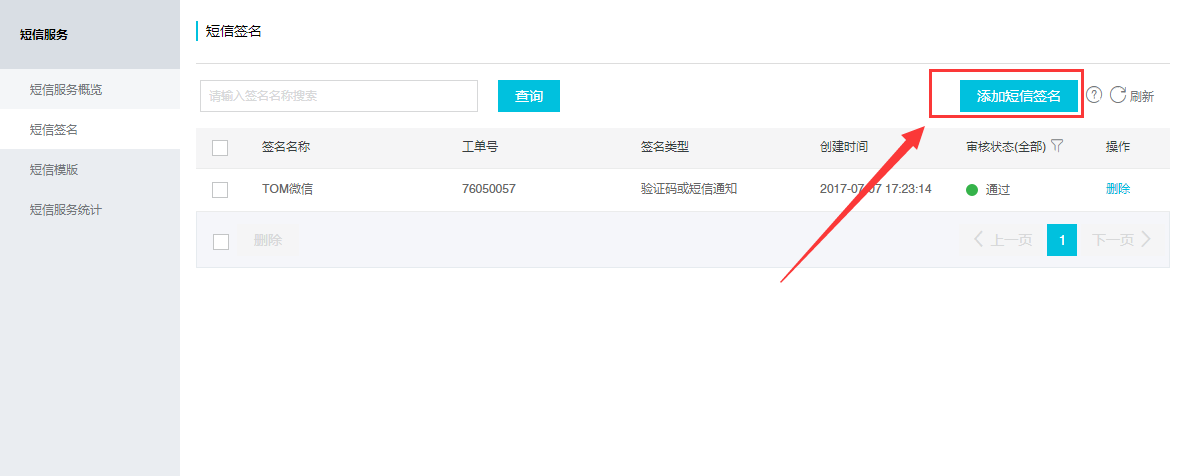Click the 查询 search button
The height and width of the screenshot is (476, 1186).
point(529,96)
